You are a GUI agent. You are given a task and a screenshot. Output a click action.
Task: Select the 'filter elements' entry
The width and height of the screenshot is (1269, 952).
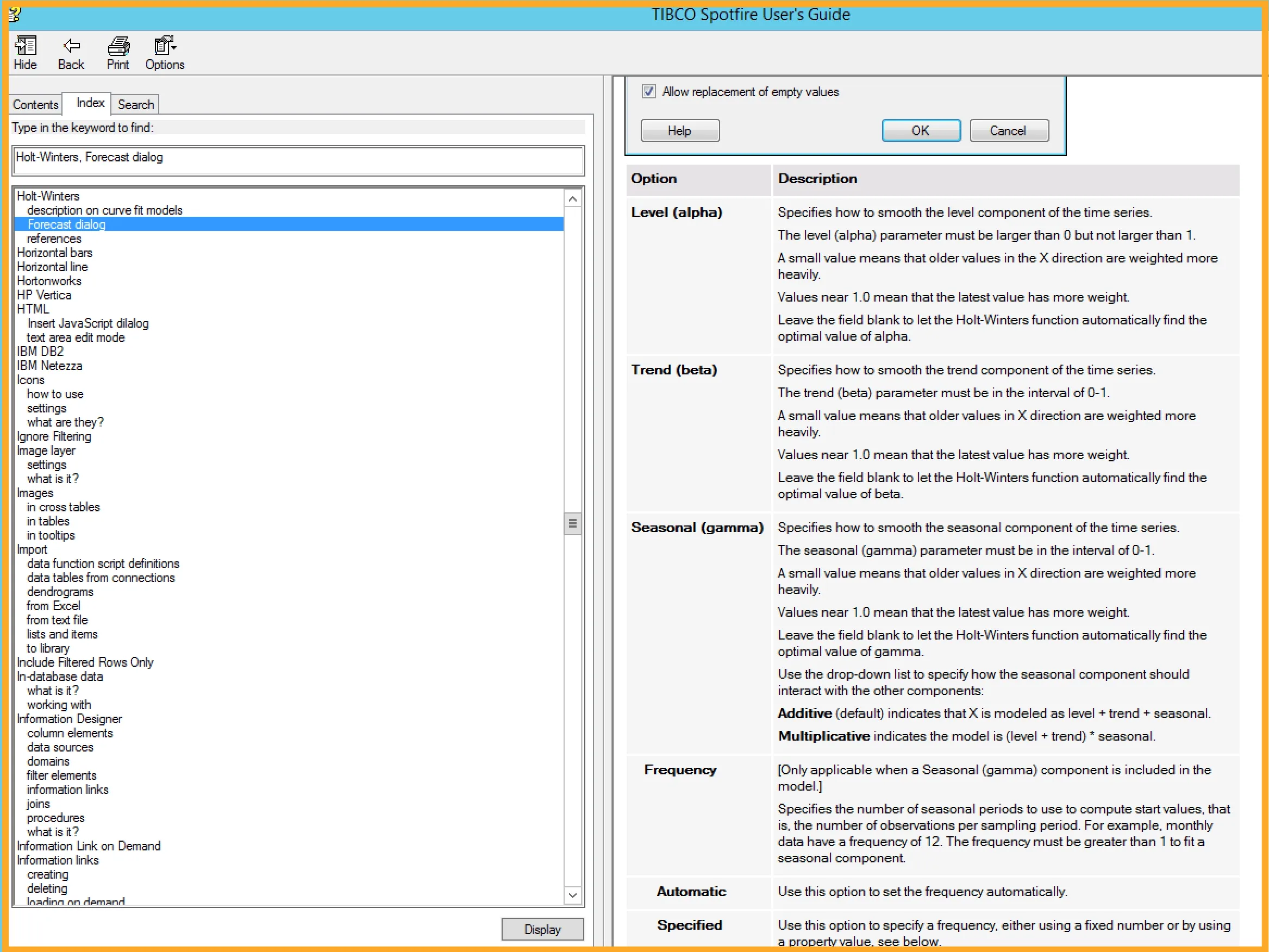[61, 775]
